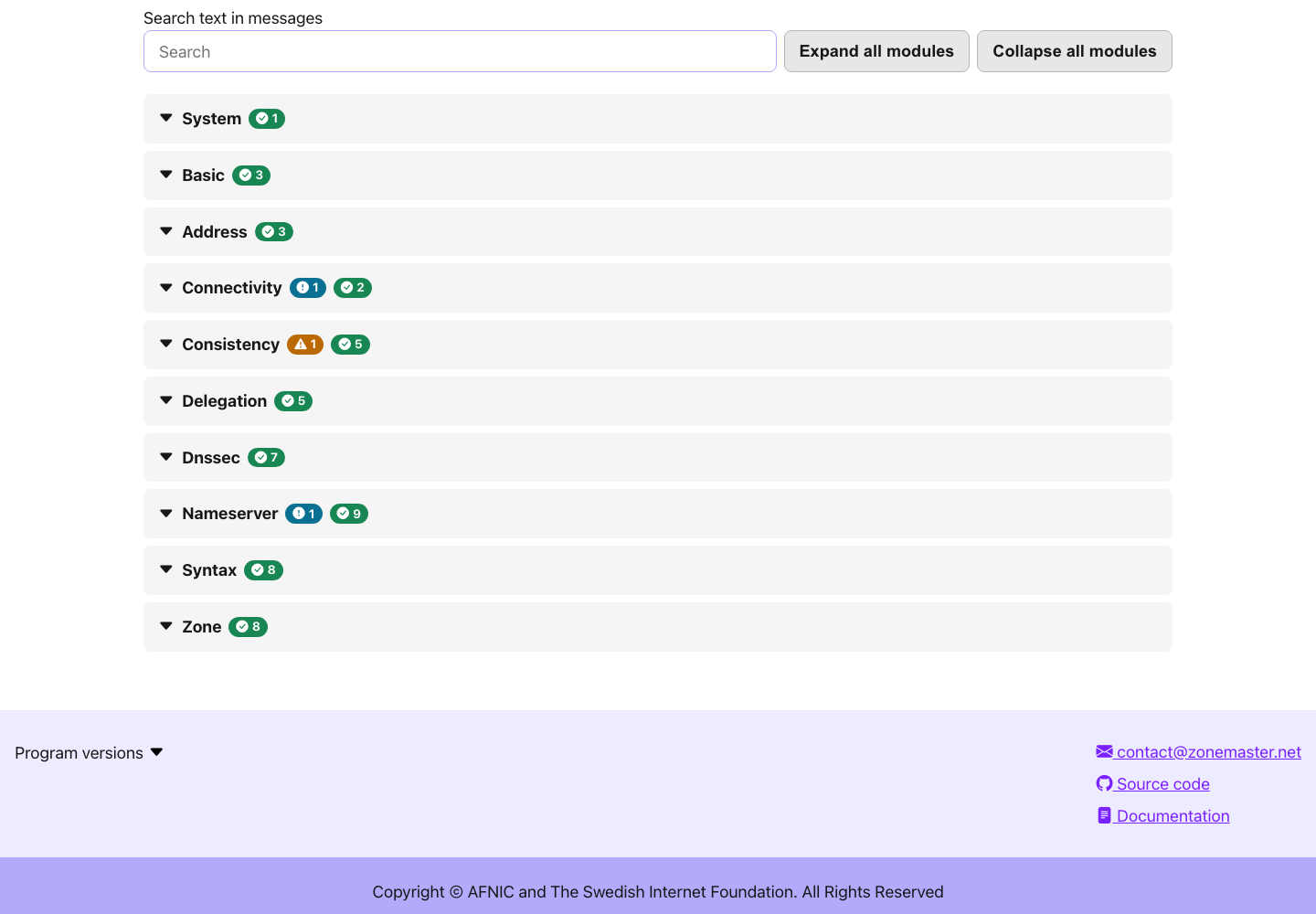Click the System passed-tests badge
Screen dimensions: 1316x914
(x=267, y=119)
